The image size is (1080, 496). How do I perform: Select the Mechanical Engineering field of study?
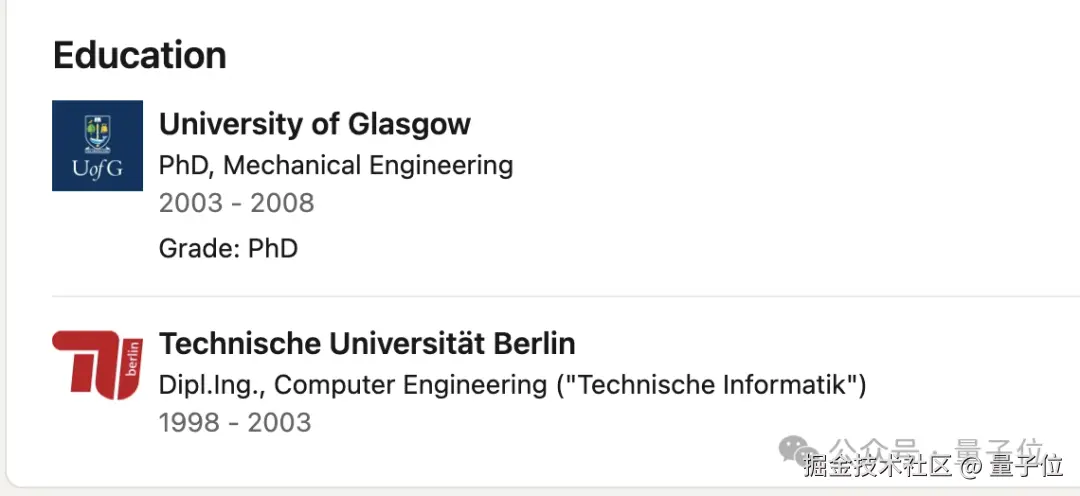click(368, 166)
